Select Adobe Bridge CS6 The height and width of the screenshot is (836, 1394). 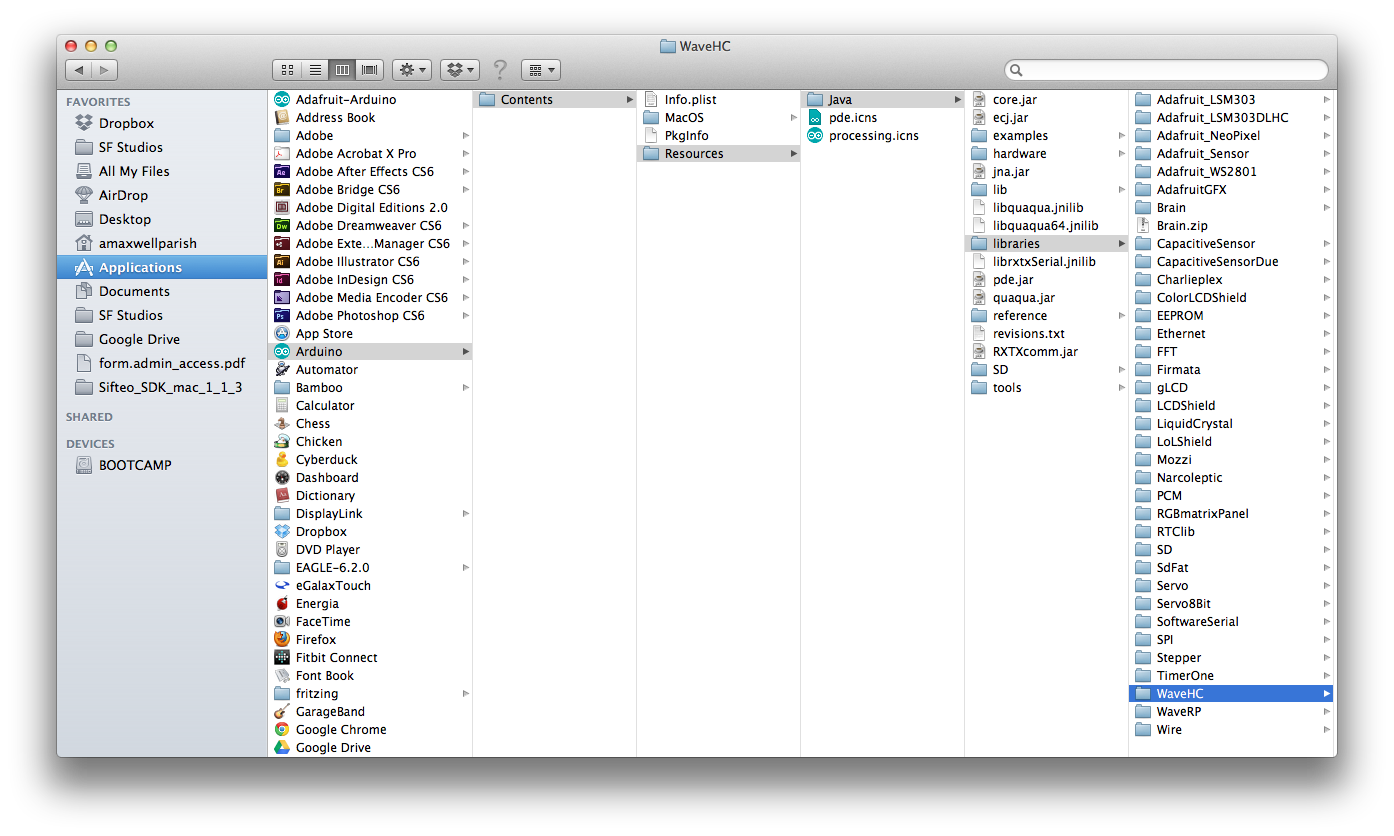(x=370, y=189)
